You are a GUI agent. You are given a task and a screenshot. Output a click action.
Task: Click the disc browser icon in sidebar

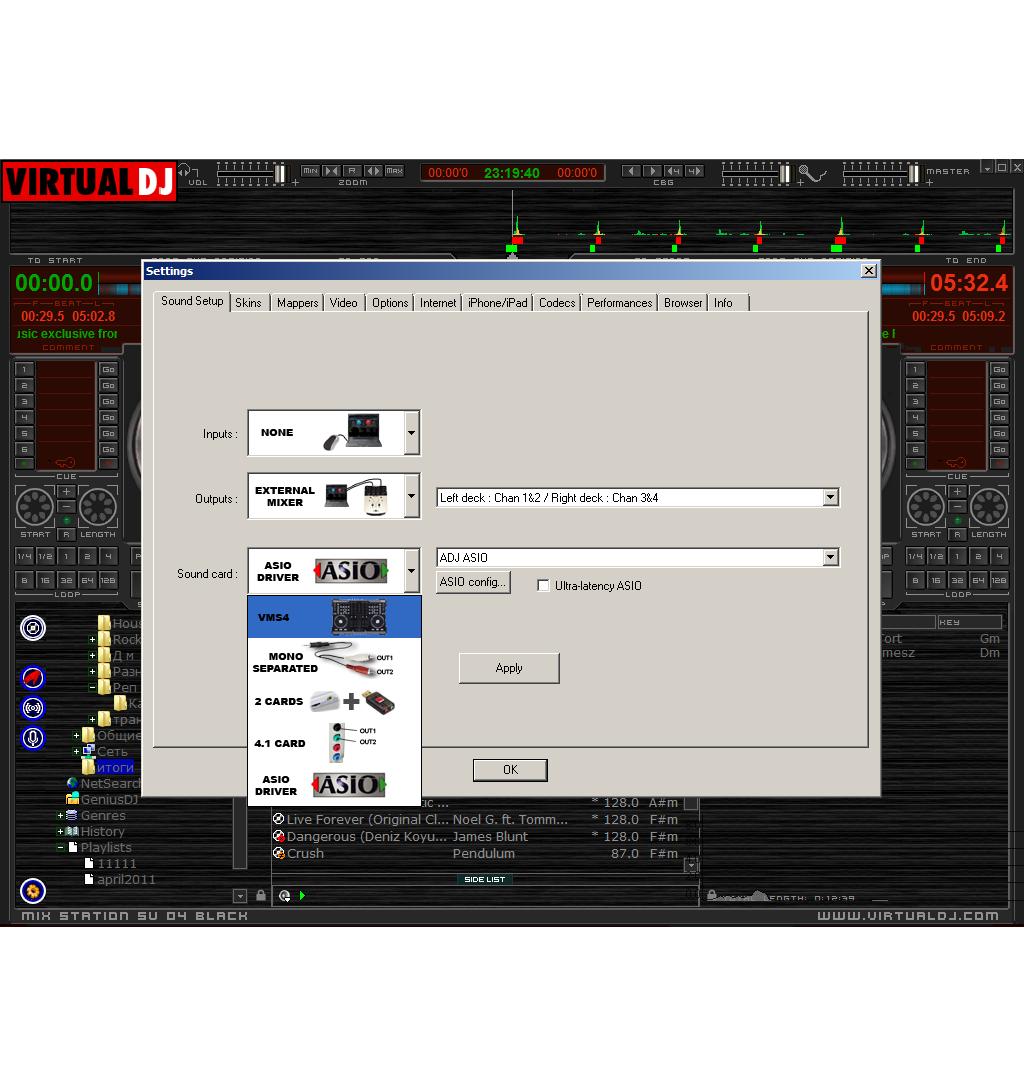coord(33,628)
